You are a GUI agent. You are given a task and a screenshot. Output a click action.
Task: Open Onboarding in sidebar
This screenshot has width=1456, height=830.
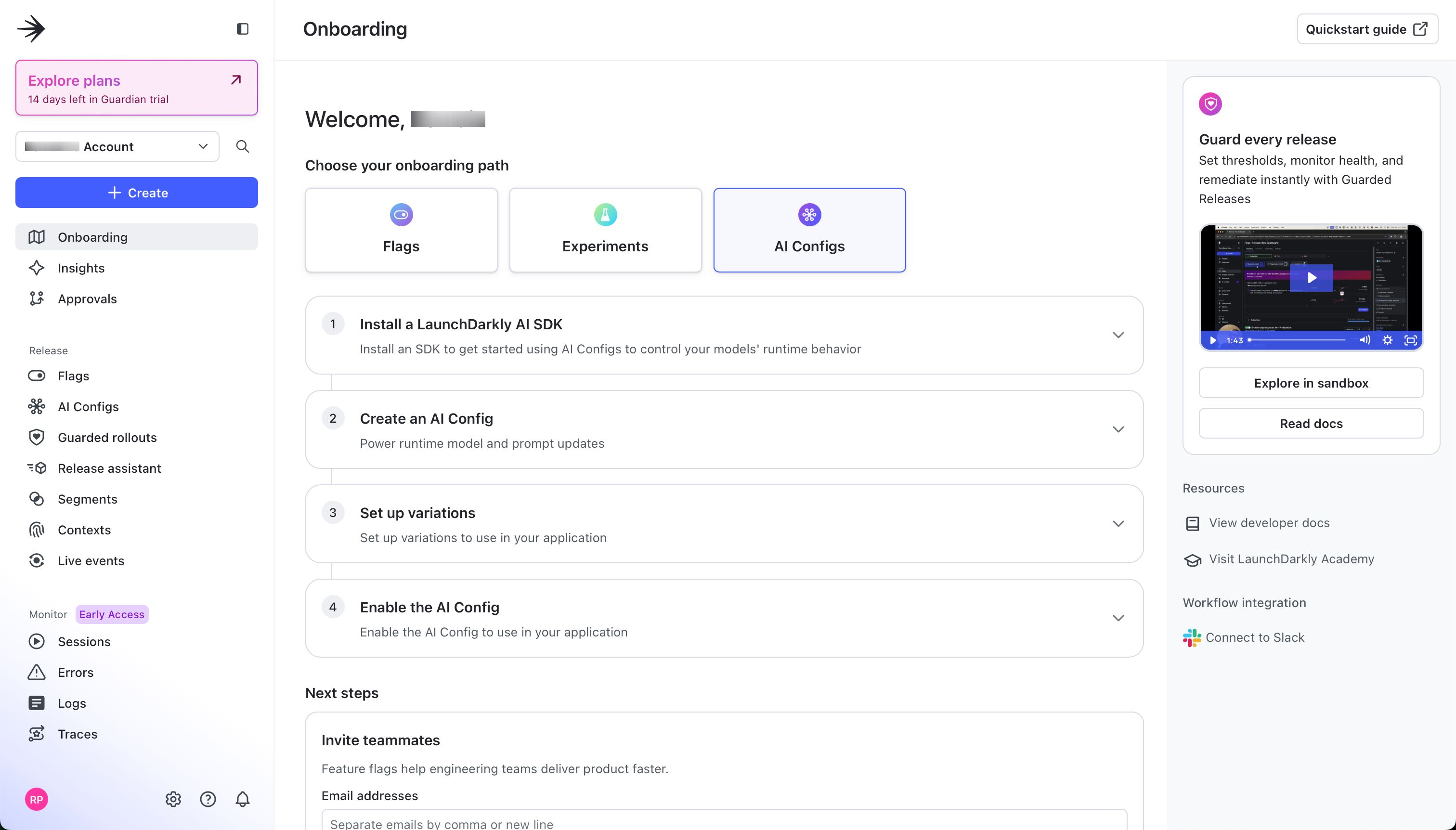click(x=137, y=237)
